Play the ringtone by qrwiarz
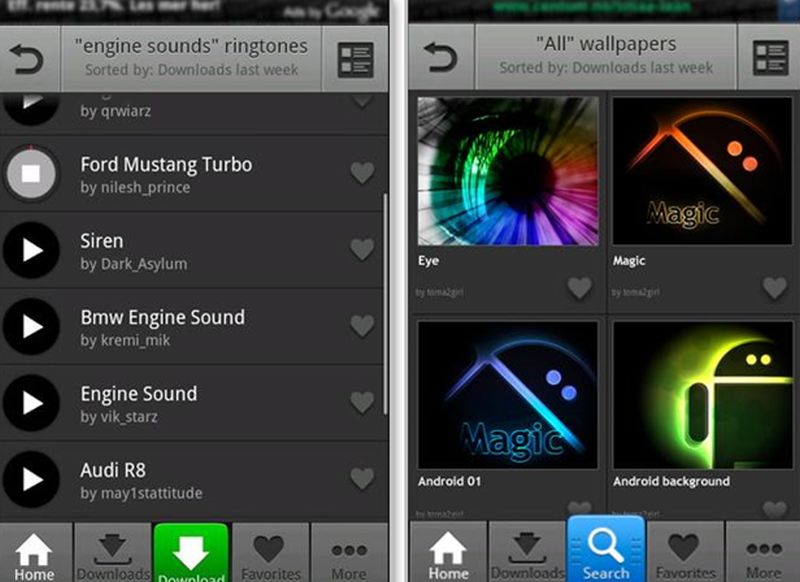The width and height of the screenshot is (800, 582). 31,109
